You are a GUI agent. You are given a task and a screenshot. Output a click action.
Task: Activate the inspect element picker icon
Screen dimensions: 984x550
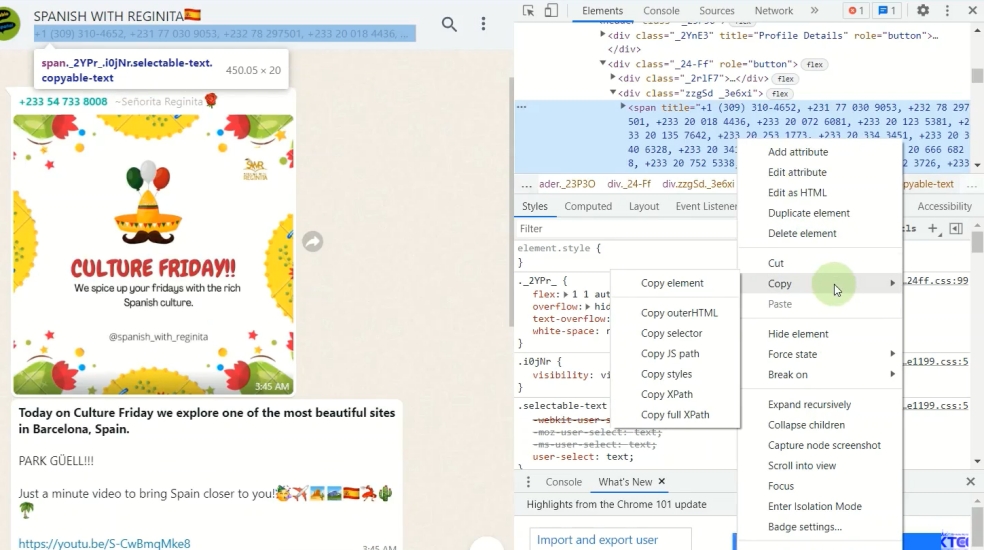pos(528,11)
